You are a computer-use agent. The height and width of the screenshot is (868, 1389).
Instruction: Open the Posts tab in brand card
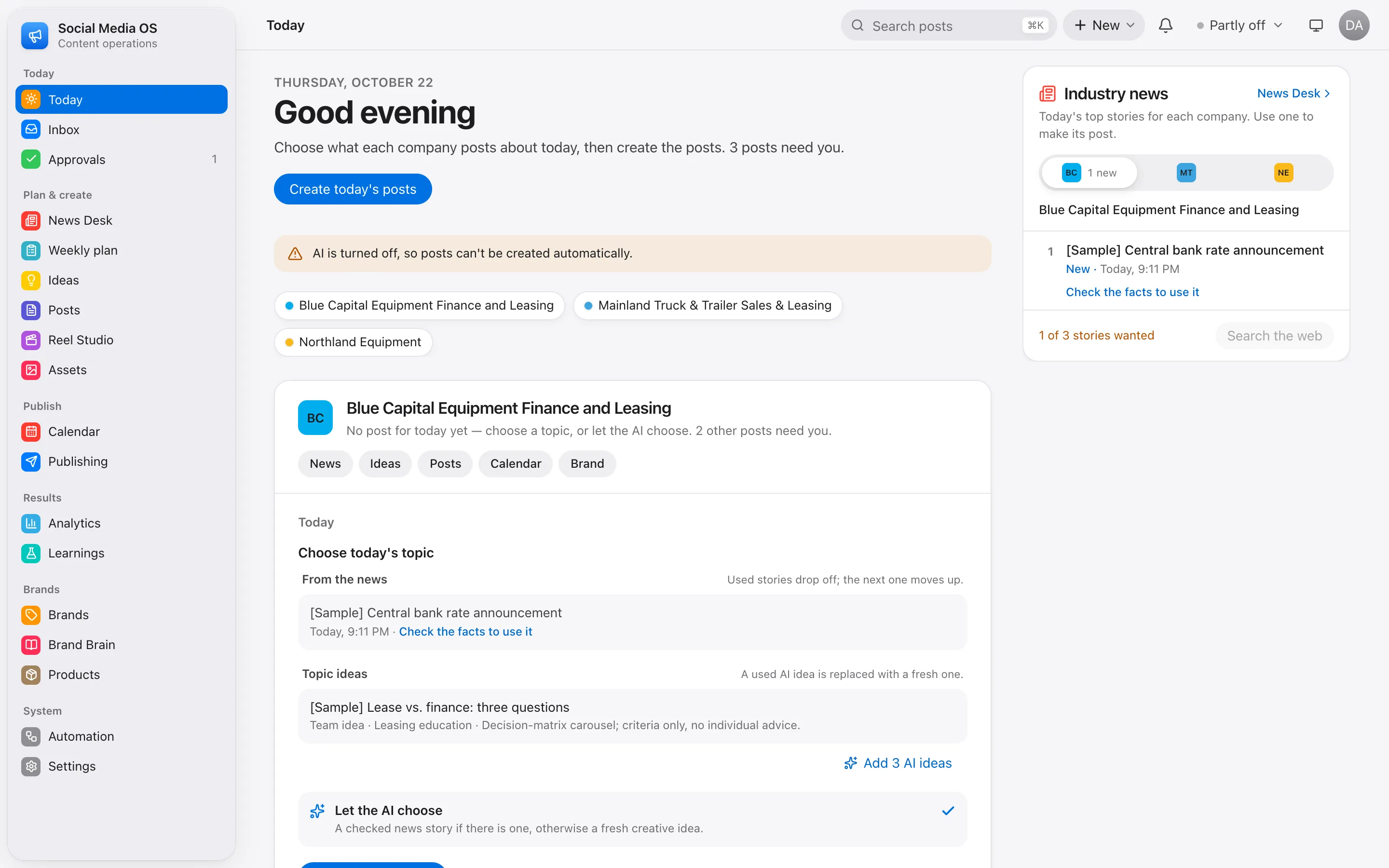[x=446, y=464]
